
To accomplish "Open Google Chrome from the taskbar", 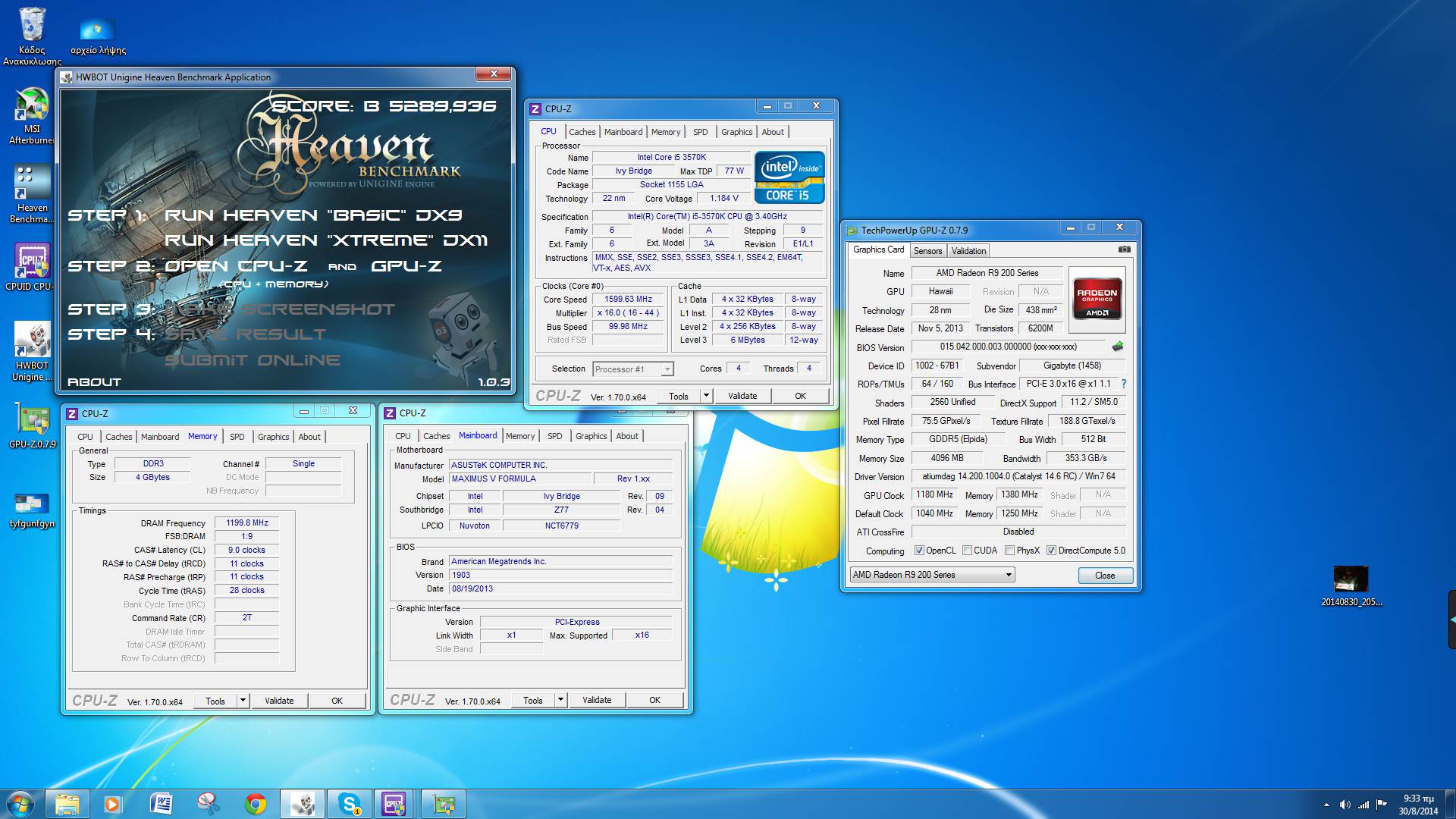I will pos(256,804).
